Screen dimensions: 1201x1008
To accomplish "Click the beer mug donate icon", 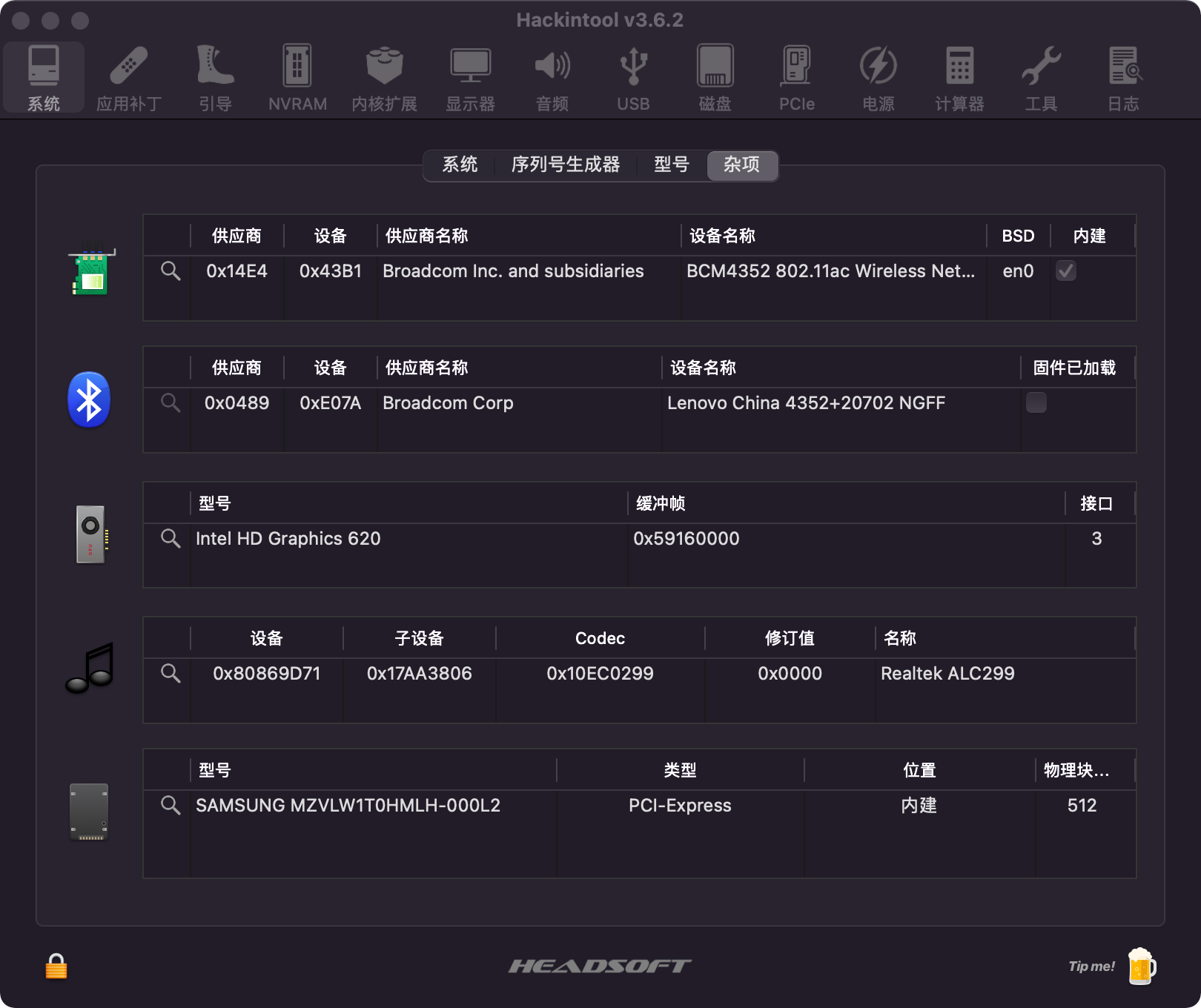I will (1142, 966).
